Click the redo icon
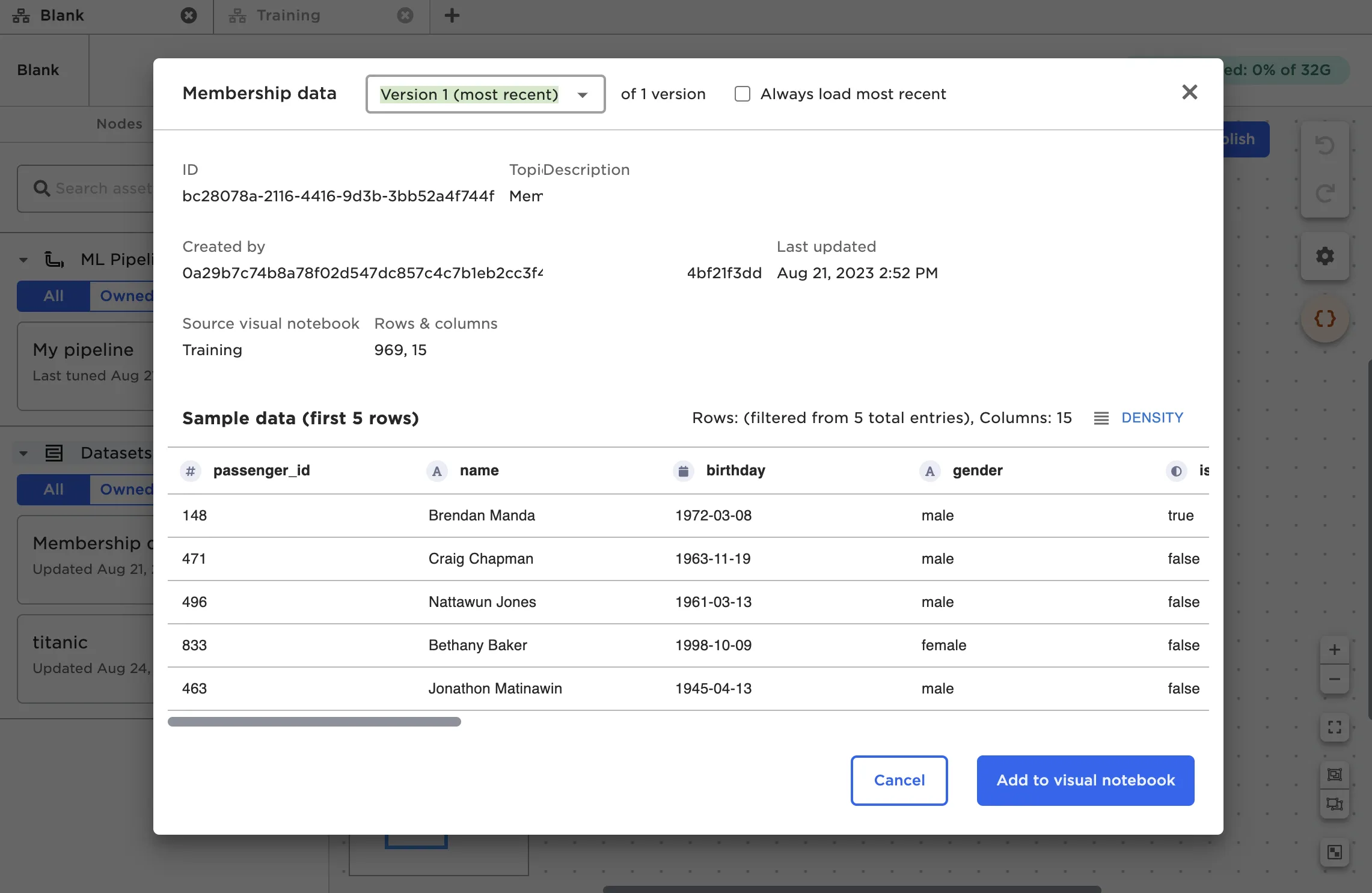The image size is (1372, 893). (x=1325, y=194)
